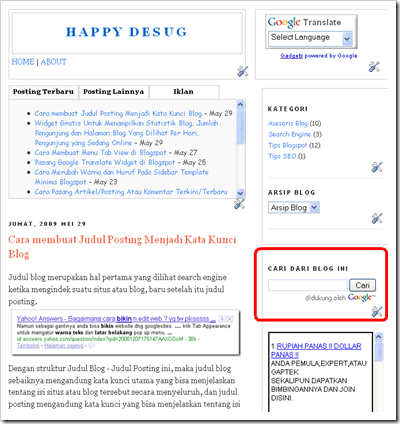This screenshot has width=400, height=424.
Task: Open the Arsip Blog dropdown
Action: point(294,208)
